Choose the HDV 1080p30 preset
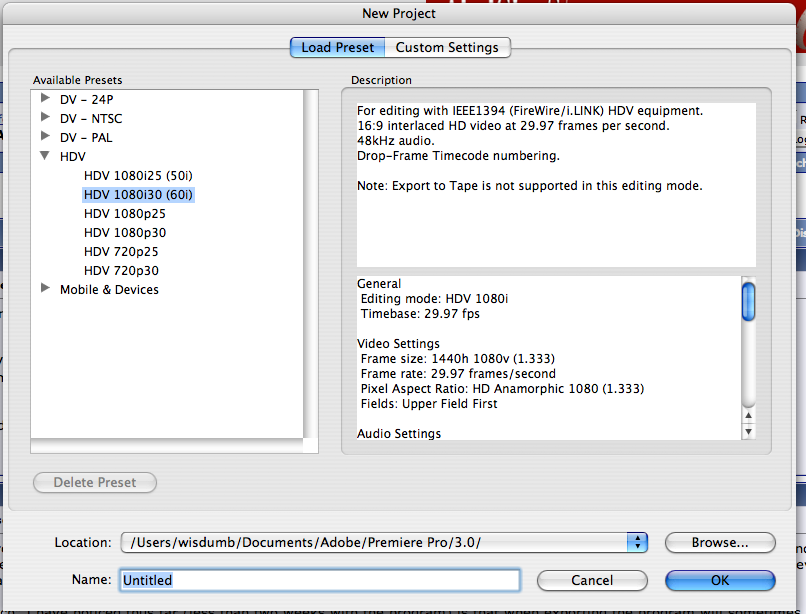 coord(125,233)
